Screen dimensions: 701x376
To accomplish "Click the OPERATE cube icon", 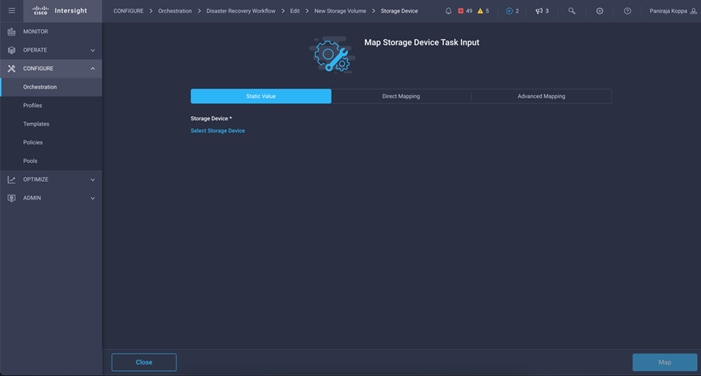I will point(12,50).
